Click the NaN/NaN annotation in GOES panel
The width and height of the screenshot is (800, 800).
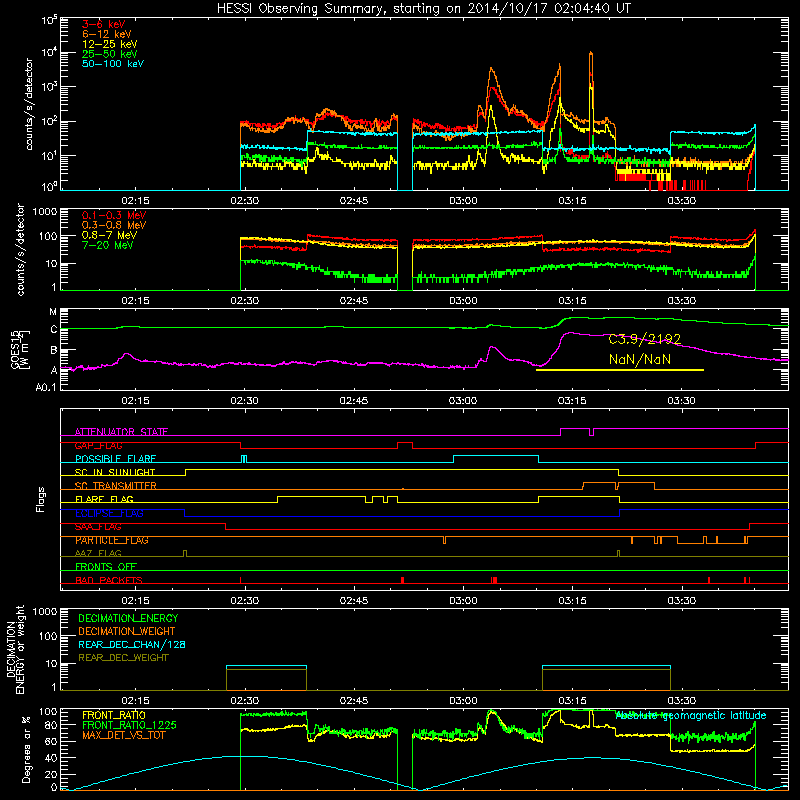(640, 359)
